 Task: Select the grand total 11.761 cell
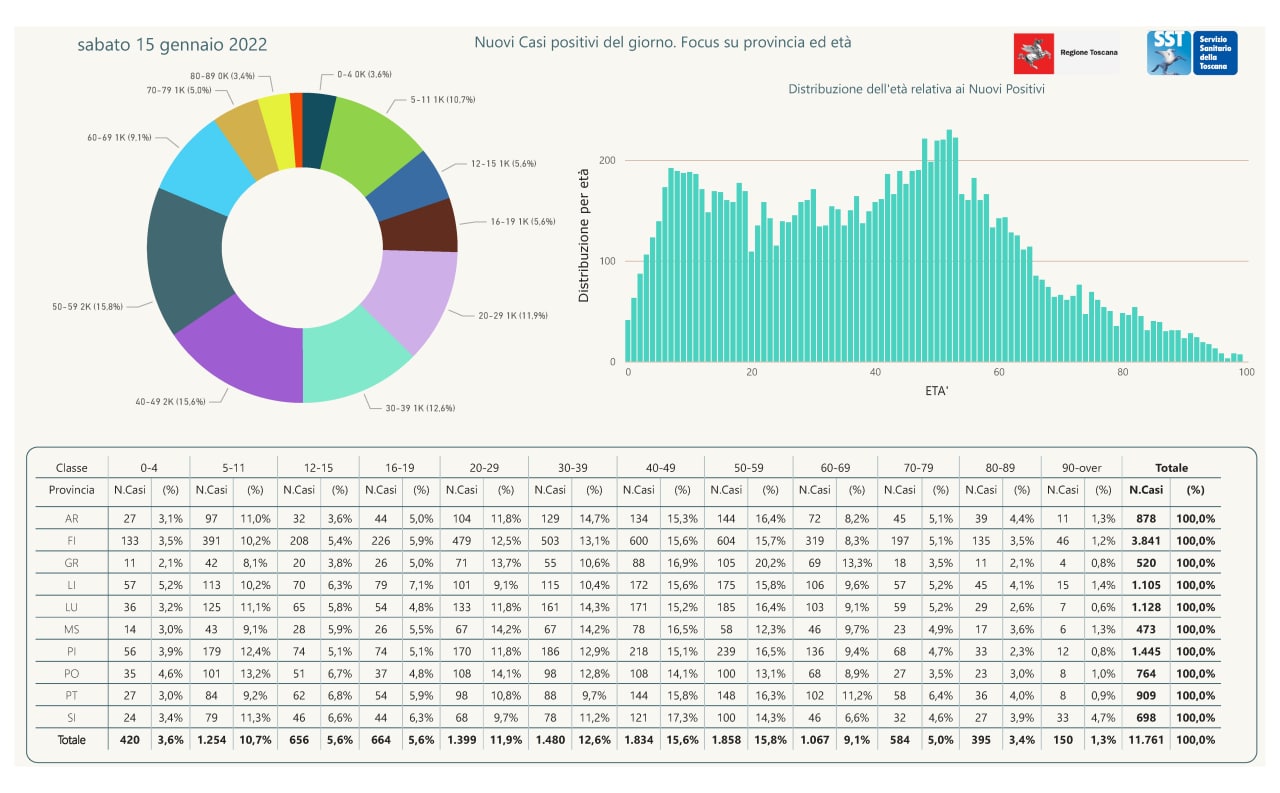1148,740
